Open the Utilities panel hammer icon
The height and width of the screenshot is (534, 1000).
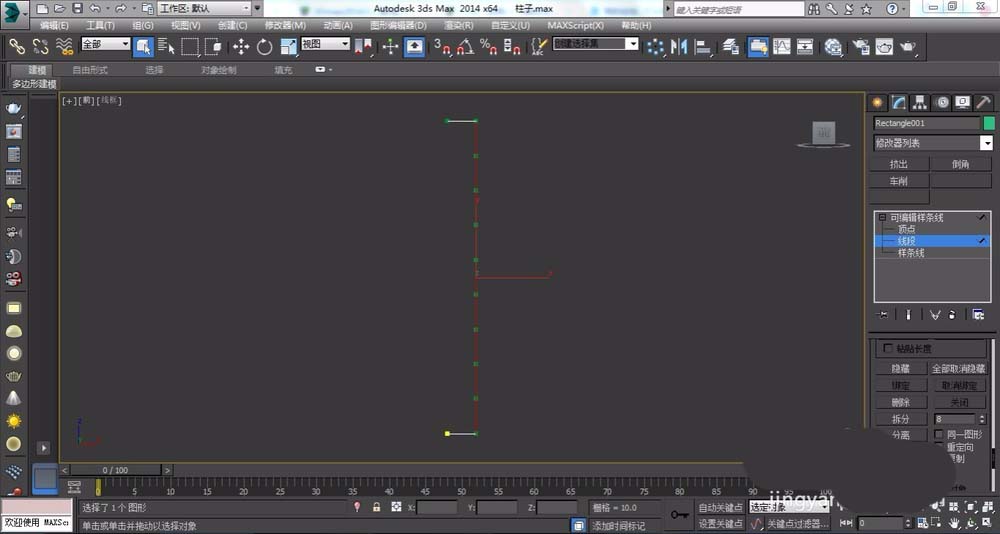click(x=983, y=102)
